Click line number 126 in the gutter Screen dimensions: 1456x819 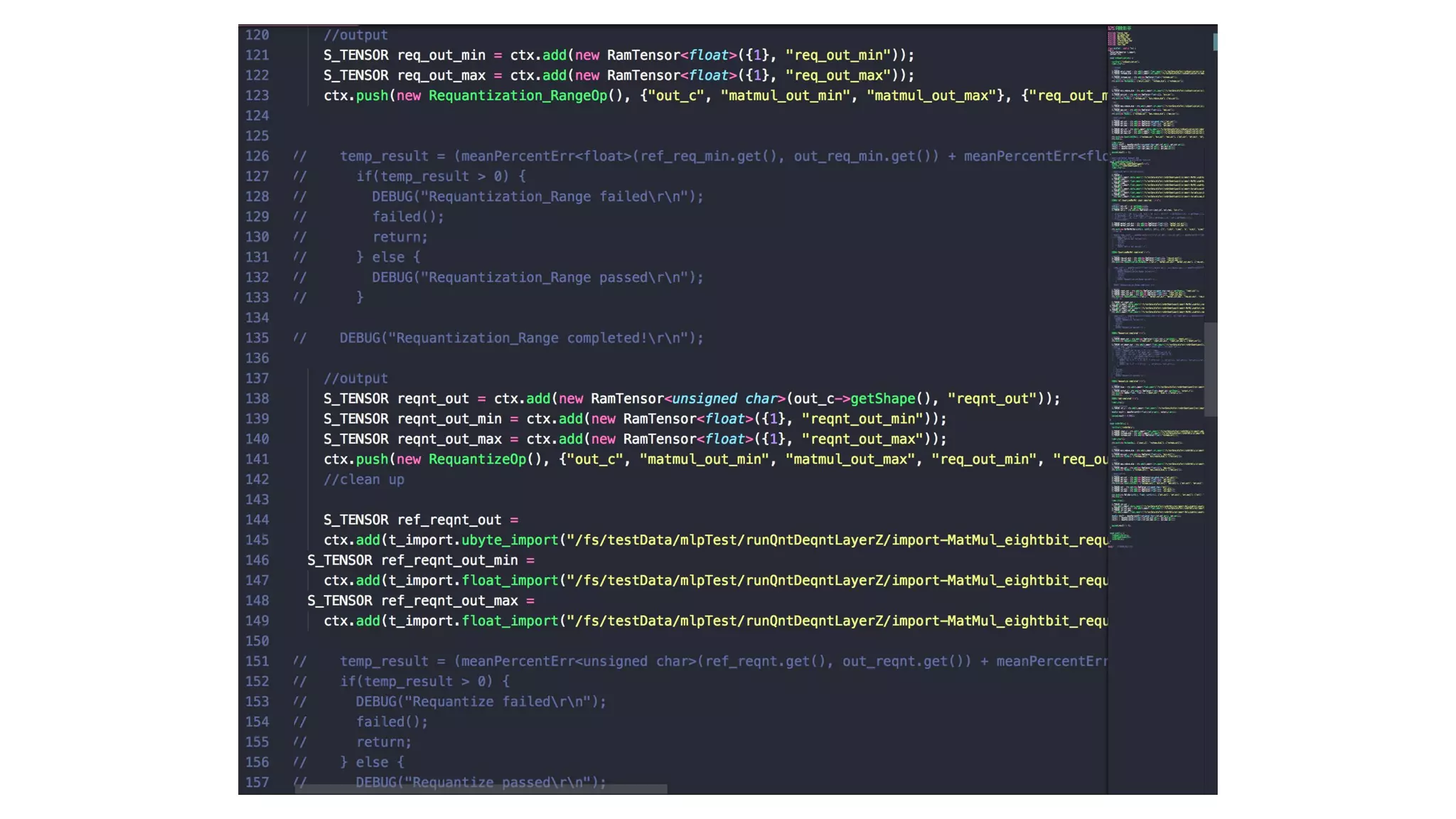pyautogui.click(x=257, y=156)
